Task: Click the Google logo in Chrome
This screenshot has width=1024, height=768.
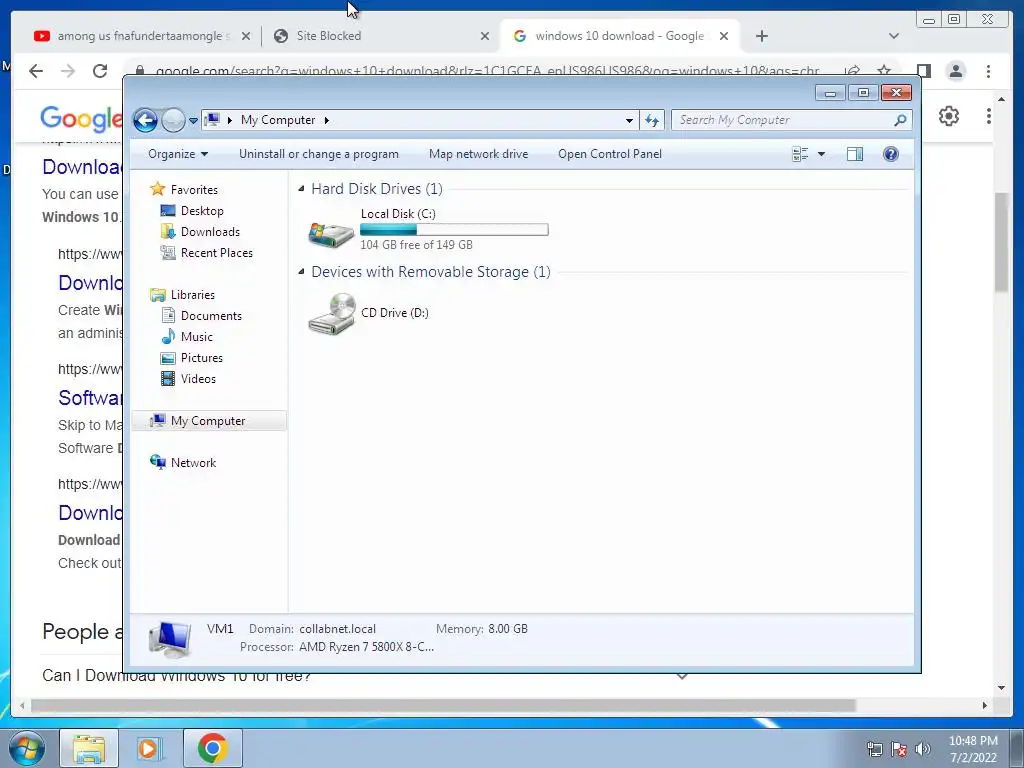Action: (81, 118)
